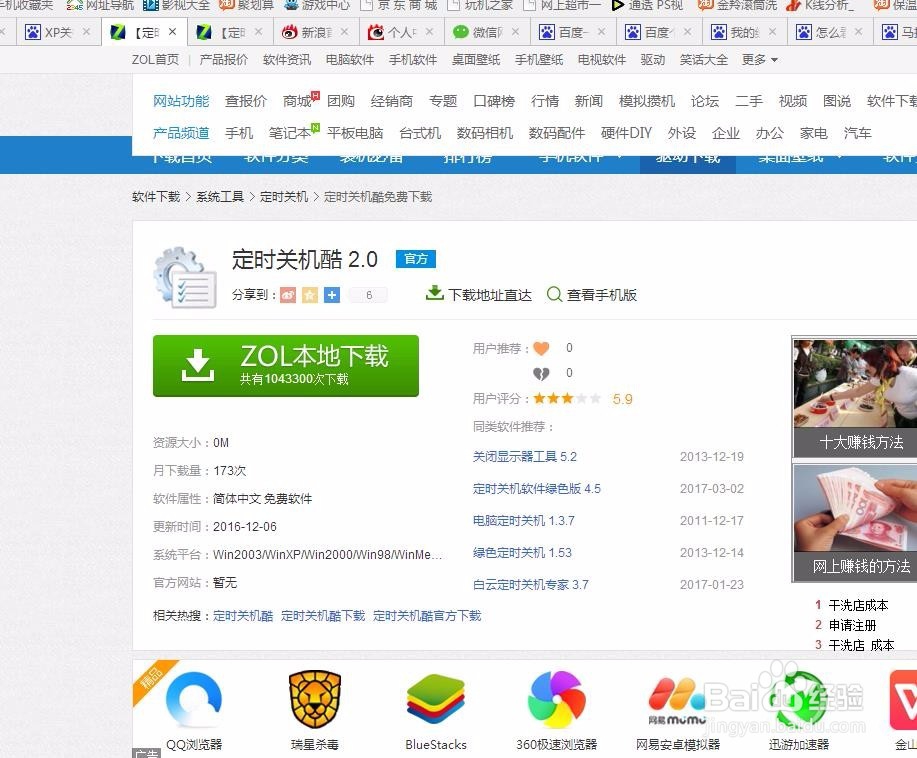
Task: Open 白云定时关机专家 3.7 link
Action: point(530,585)
